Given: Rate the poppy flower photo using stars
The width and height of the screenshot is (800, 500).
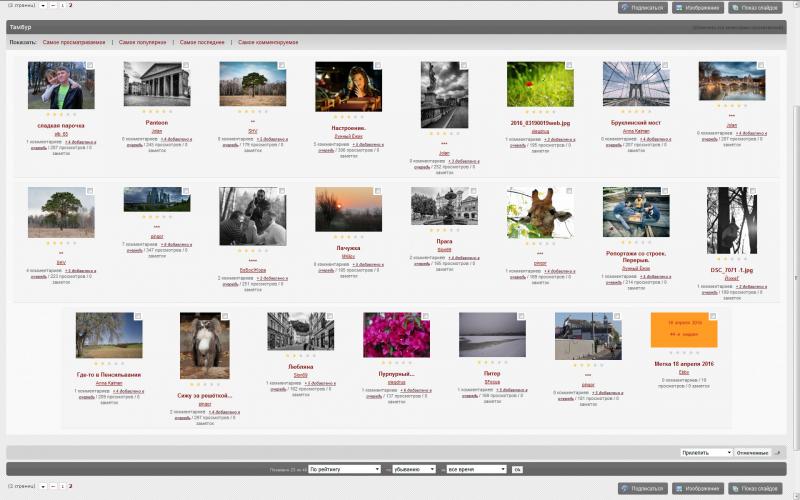Looking at the screenshot, I should click(540, 111).
